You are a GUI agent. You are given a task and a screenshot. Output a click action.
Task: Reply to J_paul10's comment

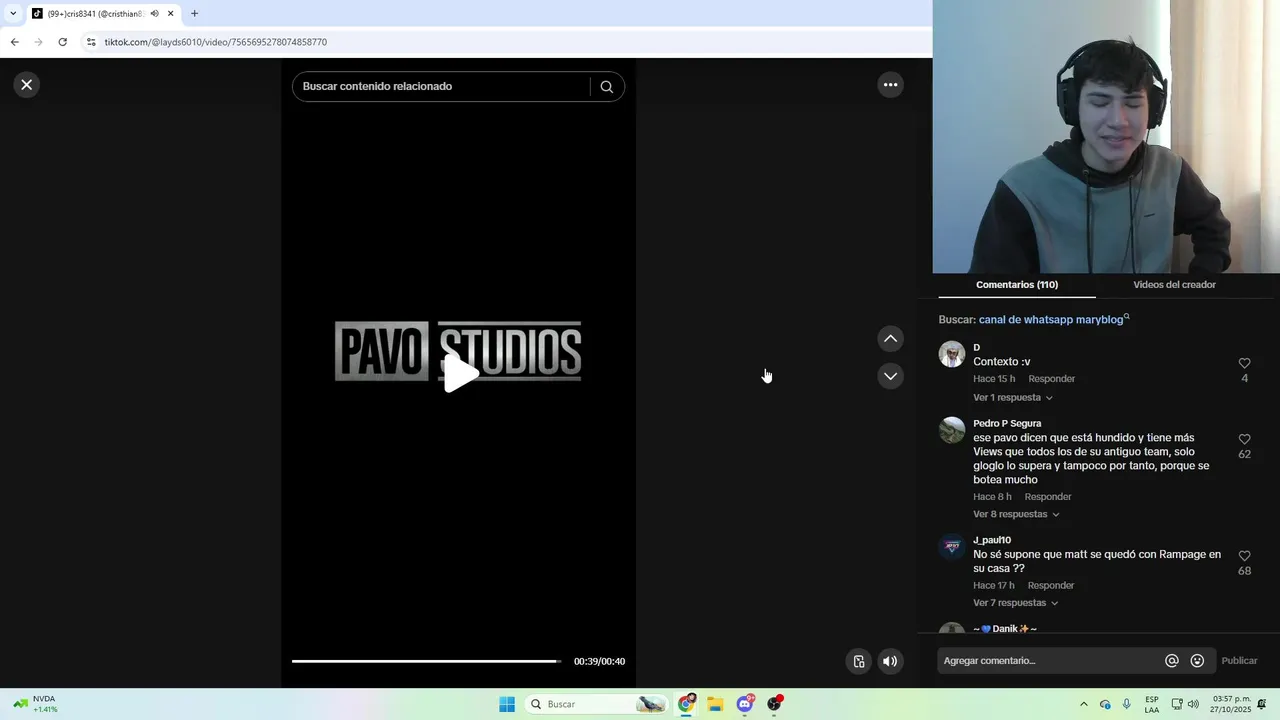click(1051, 586)
